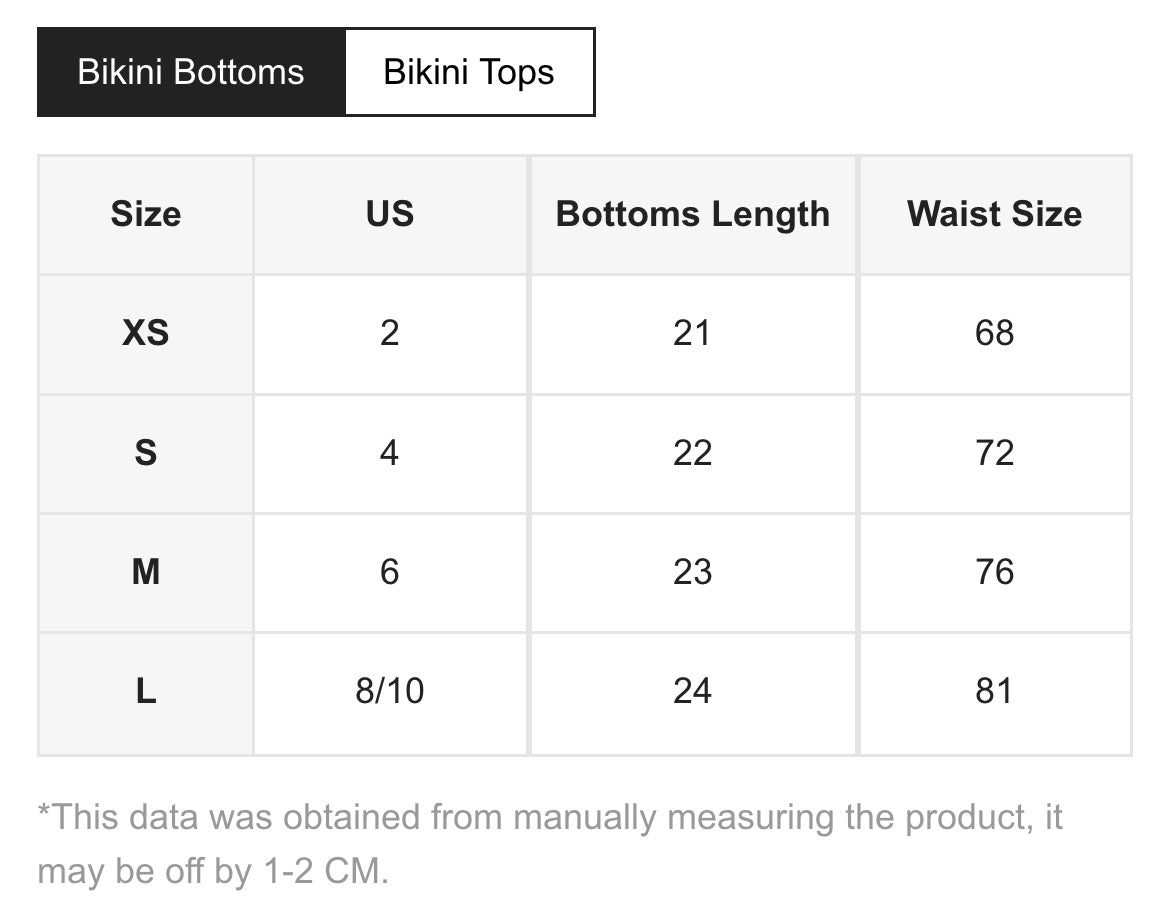Click the Bottoms Length column header

(x=692, y=214)
